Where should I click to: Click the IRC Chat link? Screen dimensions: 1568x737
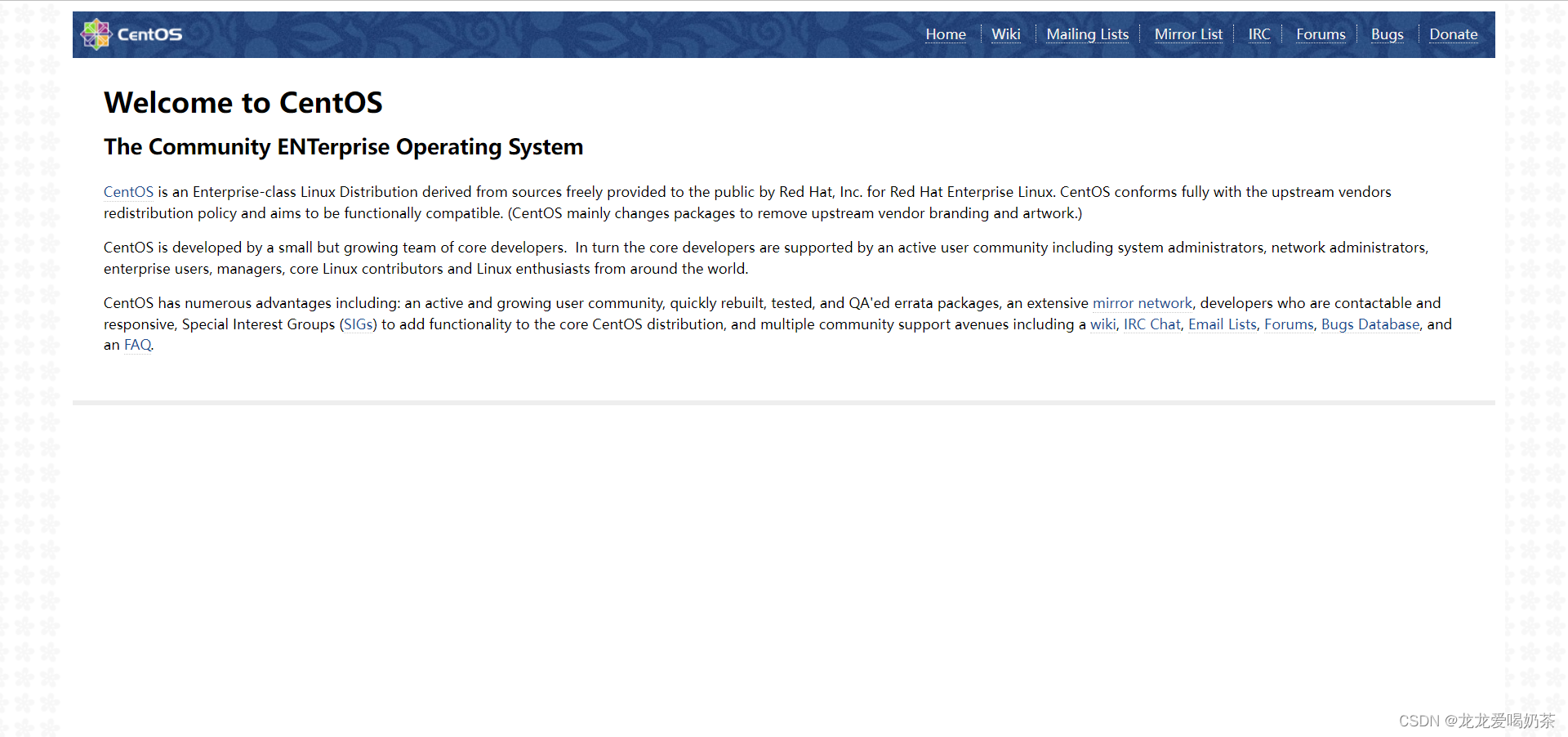click(x=1152, y=324)
